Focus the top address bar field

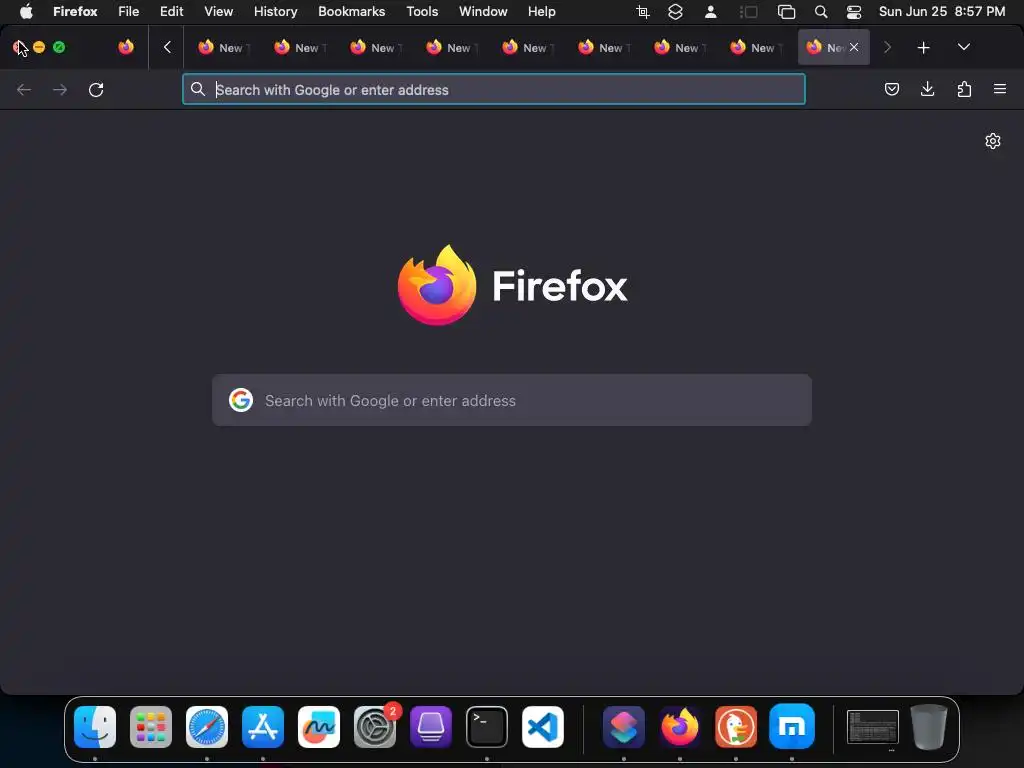[x=494, y=89]
